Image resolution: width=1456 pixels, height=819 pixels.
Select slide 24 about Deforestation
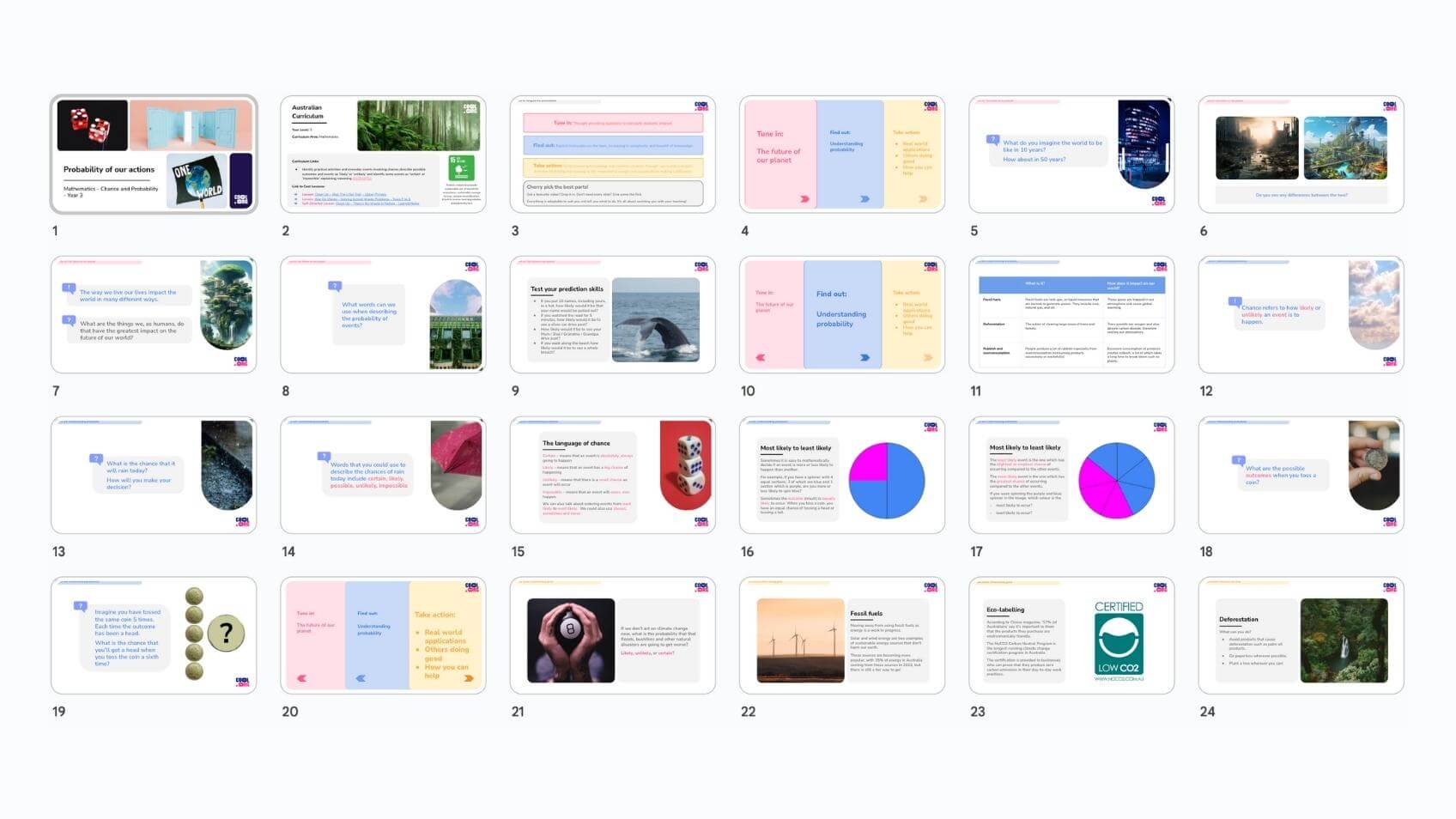coord(1301,636)
